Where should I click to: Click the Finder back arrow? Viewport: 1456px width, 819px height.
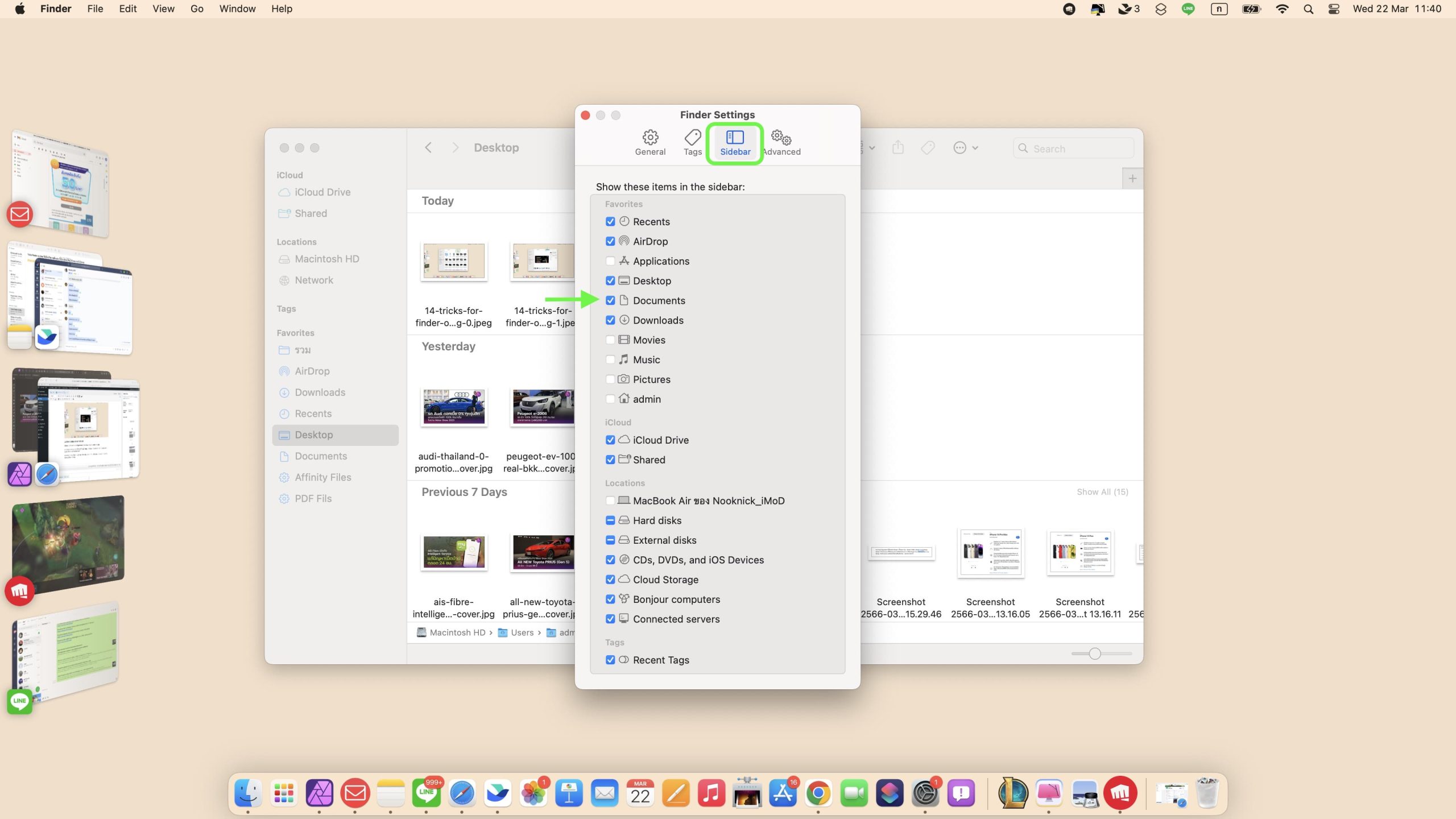tap(428, 148)
